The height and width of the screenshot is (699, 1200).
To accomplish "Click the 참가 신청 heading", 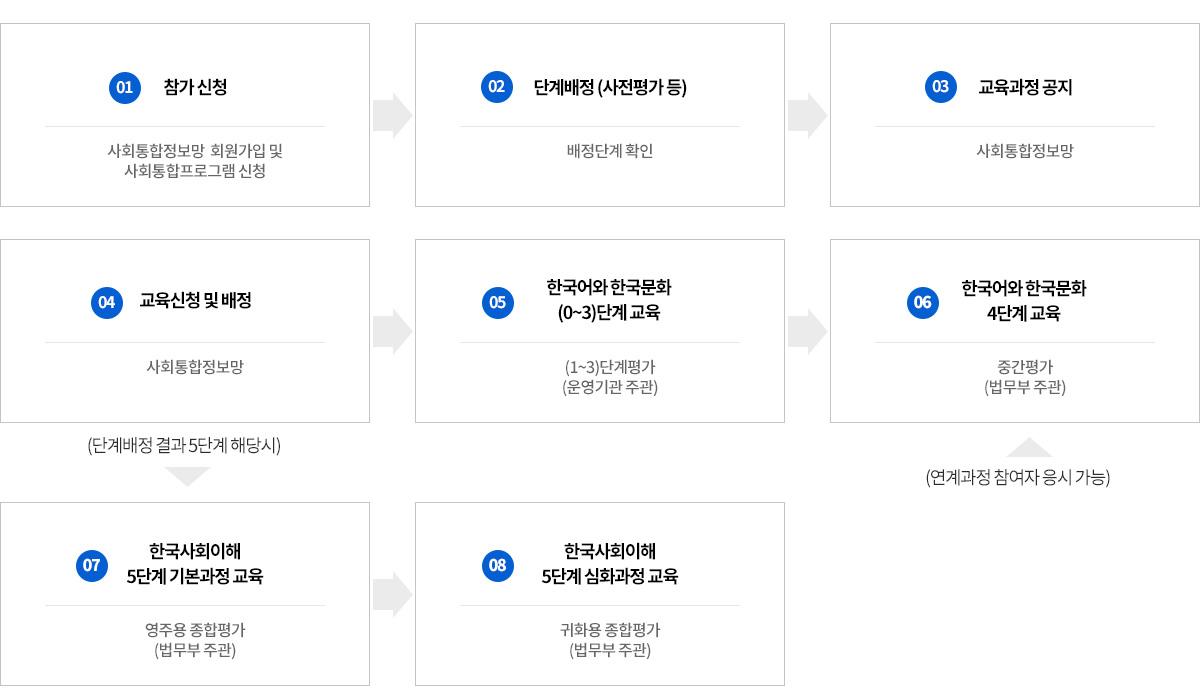I will coord(195,88).
